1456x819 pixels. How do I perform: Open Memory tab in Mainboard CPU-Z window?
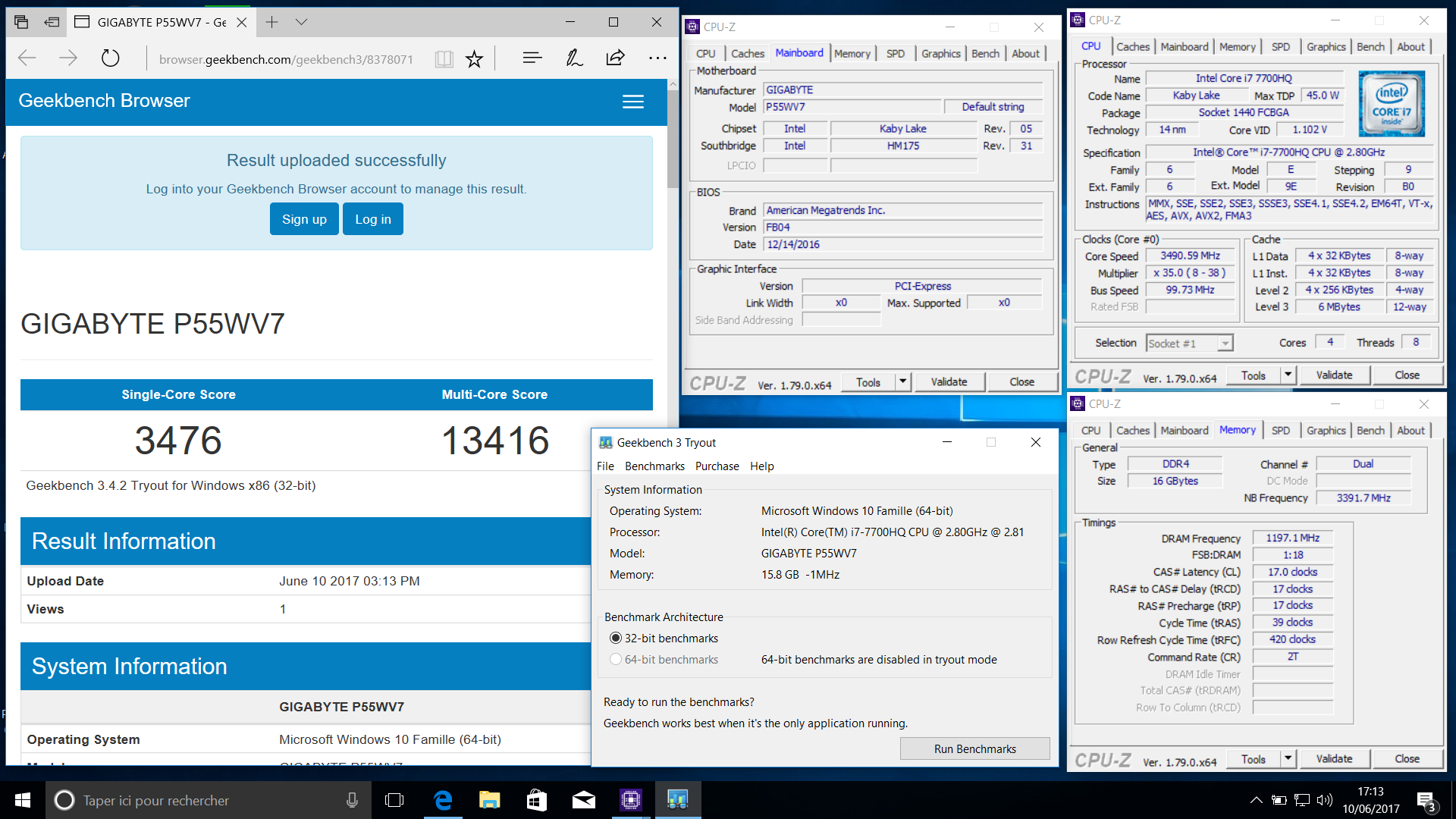(852, 54)
